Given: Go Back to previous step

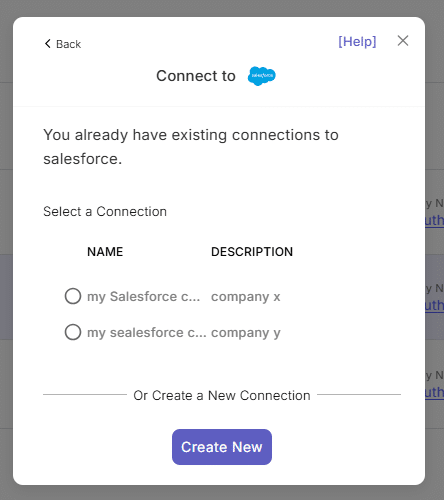Looking at the screenshot, I should (x=63, y=44).
